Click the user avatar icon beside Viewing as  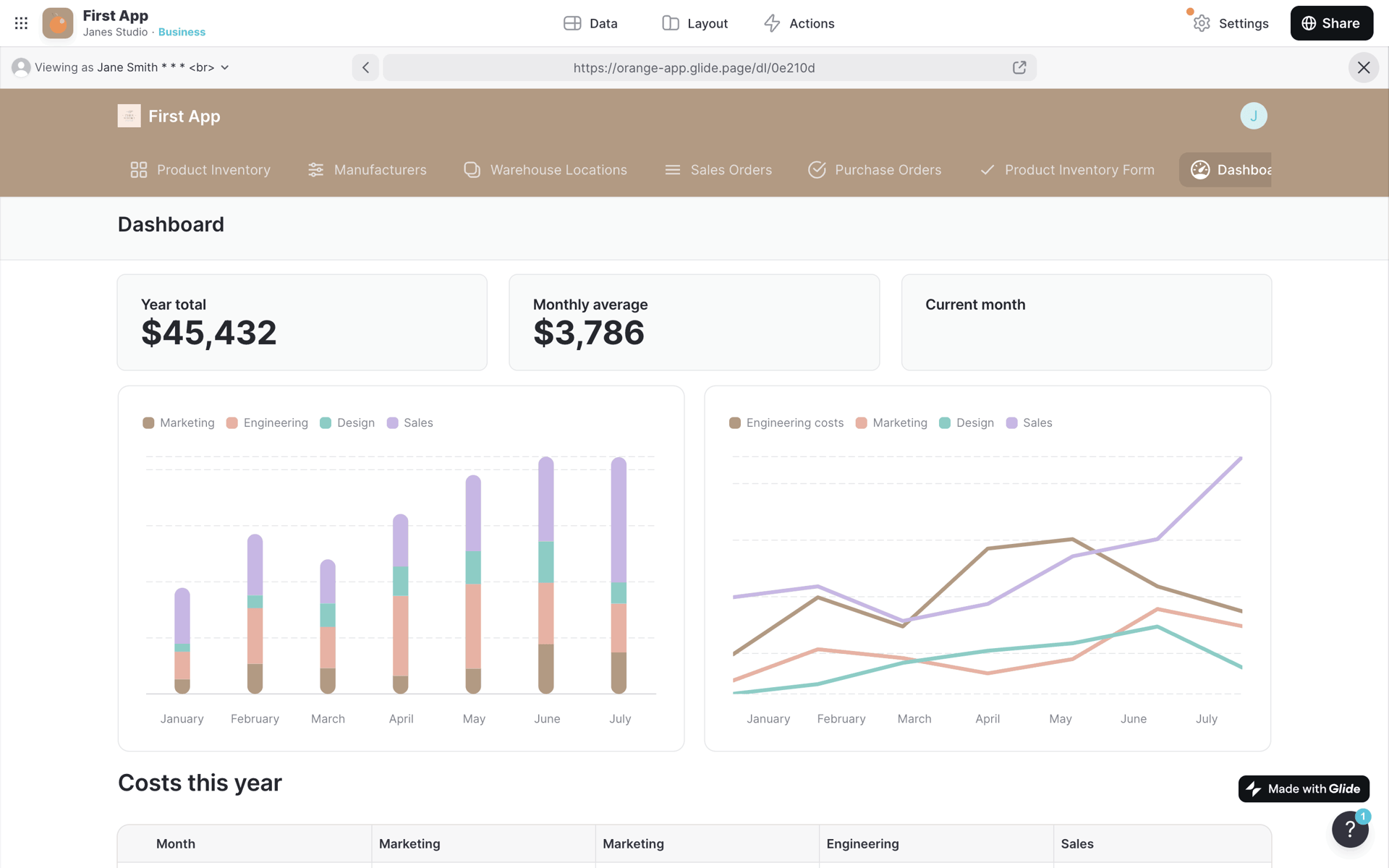click(x=21, y=67)
